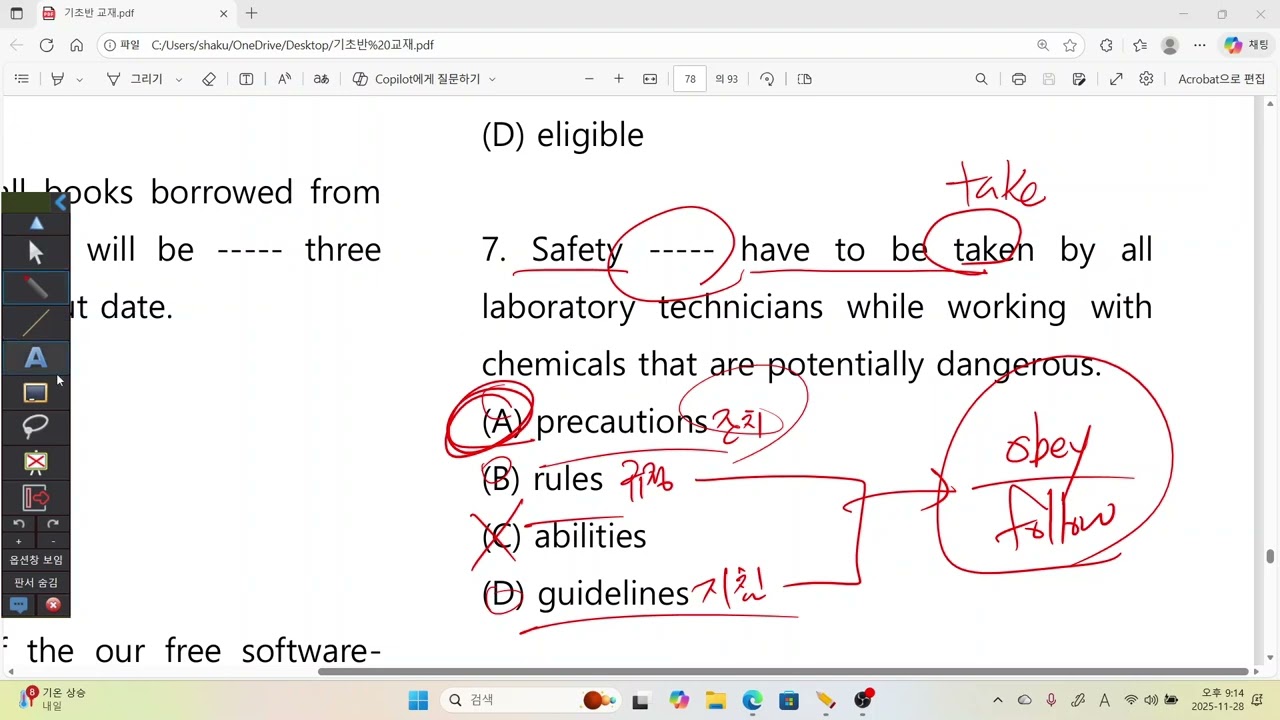Close the annotation panel with red X
The image size is (1280, 720).
click(53, 605)
